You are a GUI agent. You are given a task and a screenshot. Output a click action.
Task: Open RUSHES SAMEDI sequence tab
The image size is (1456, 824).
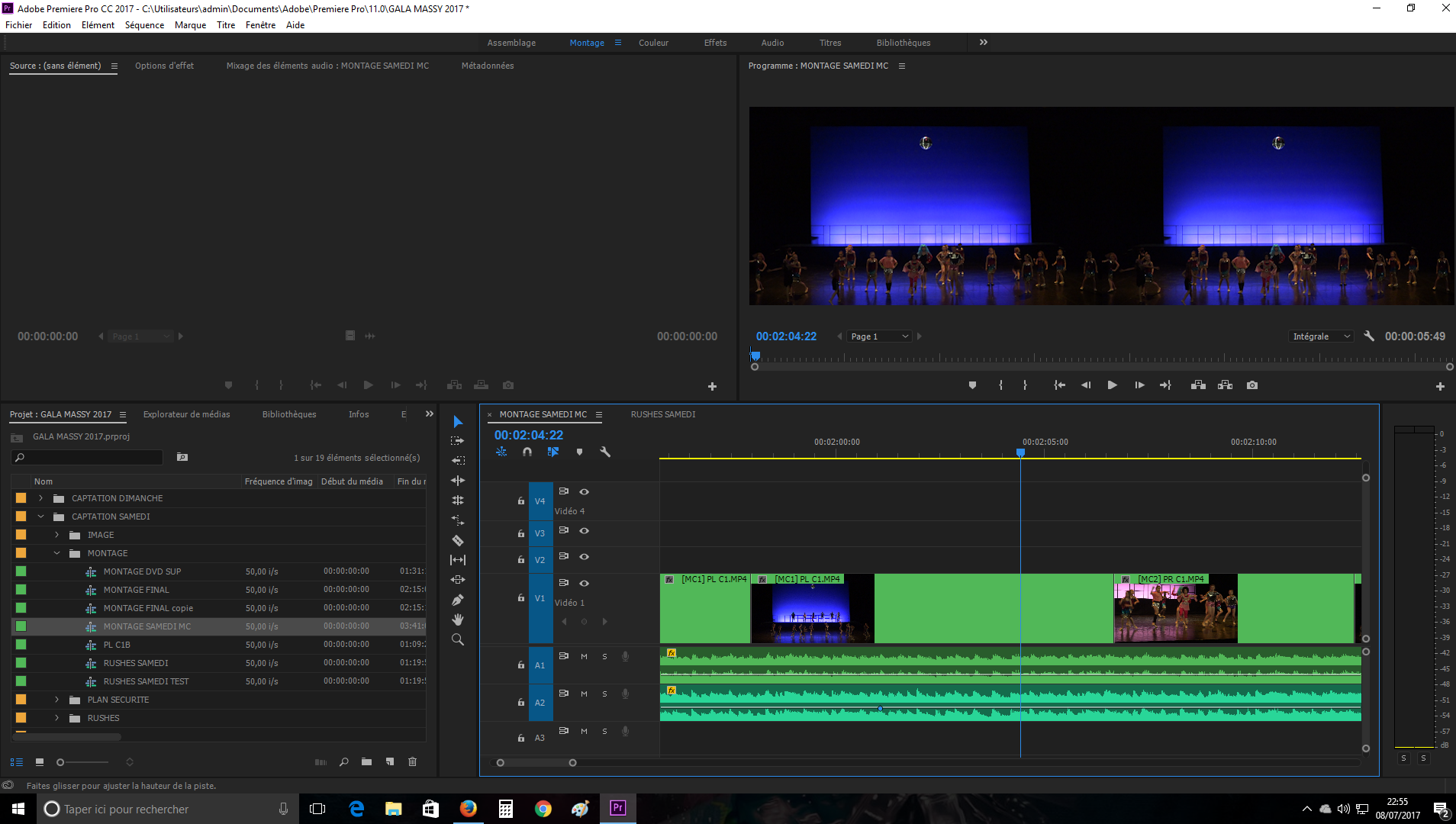click(663, 414)
